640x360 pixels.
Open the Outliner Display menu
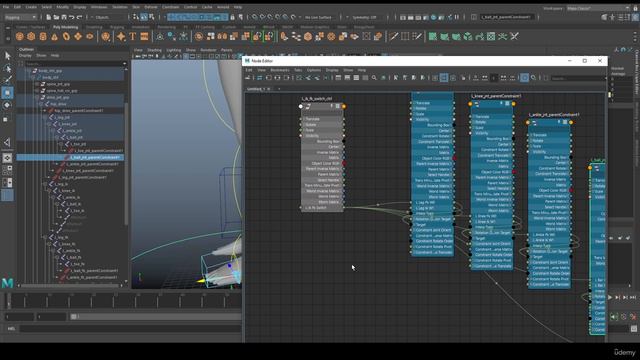coord(25,56)
